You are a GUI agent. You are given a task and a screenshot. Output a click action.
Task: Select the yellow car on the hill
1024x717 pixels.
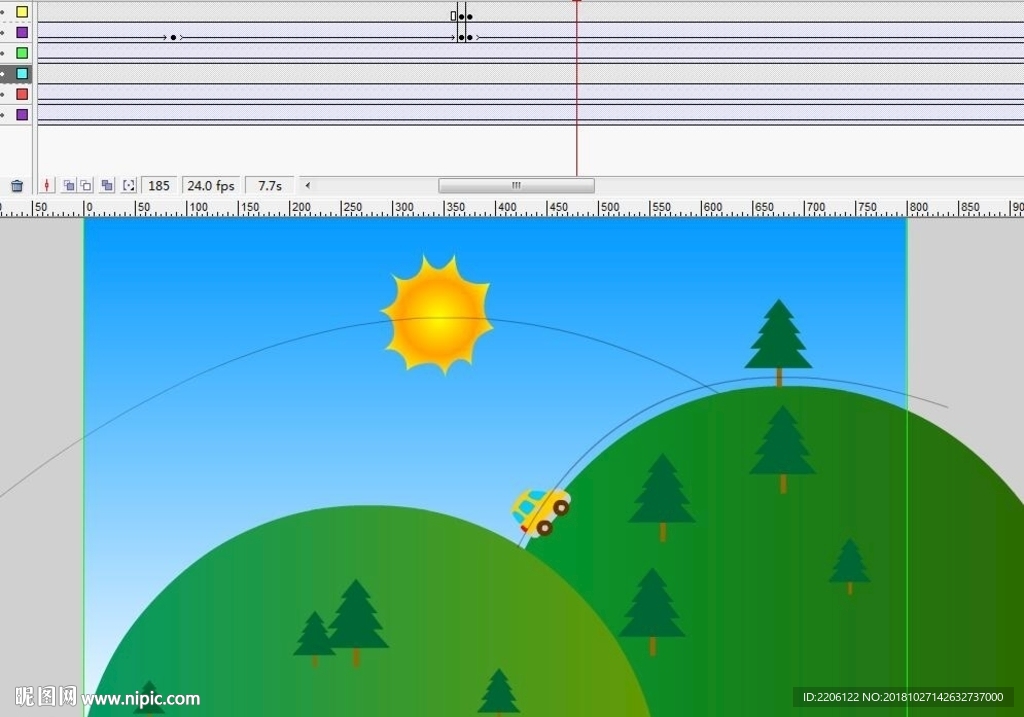tap(541, 513)
